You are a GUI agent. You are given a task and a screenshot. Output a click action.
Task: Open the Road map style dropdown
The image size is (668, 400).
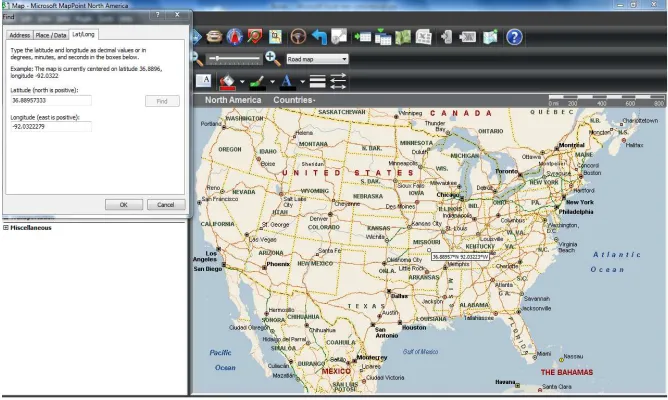(x=317, y=59)
